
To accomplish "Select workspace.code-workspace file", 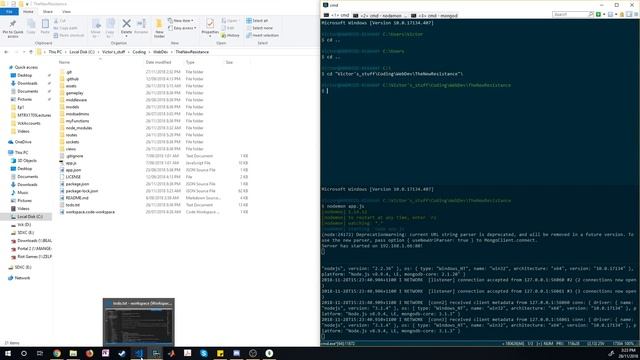I will click(90, 212).
